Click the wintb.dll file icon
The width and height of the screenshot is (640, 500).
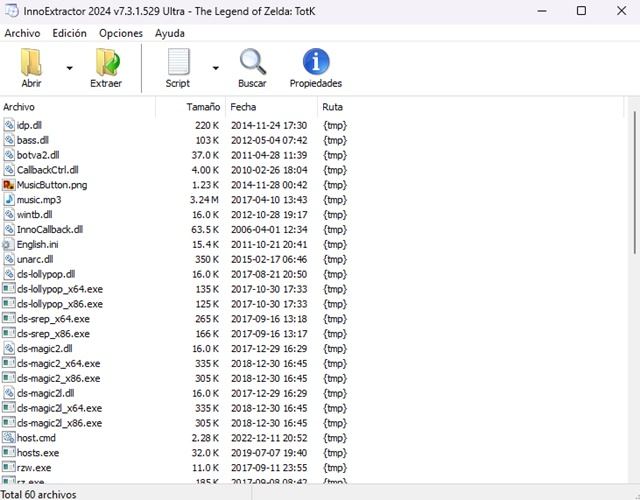point(9,214)
